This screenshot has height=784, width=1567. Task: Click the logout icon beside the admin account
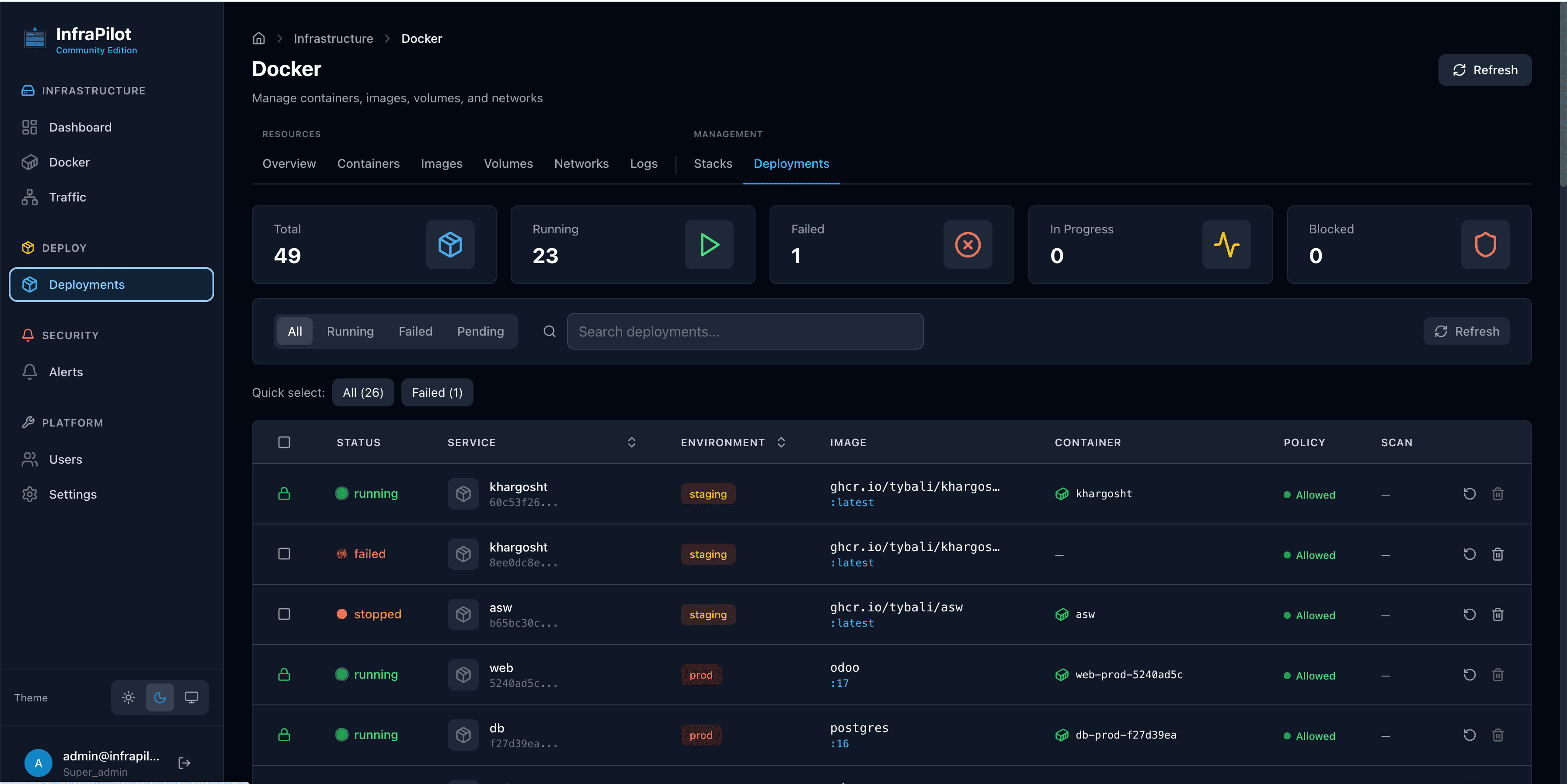185,763
